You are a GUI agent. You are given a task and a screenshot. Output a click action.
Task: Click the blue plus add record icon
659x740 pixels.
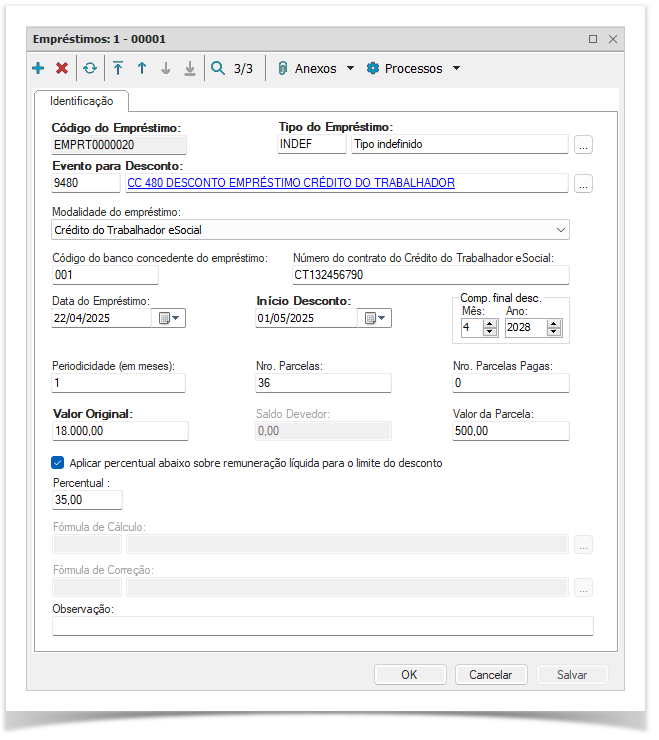[x=38, y=69]
